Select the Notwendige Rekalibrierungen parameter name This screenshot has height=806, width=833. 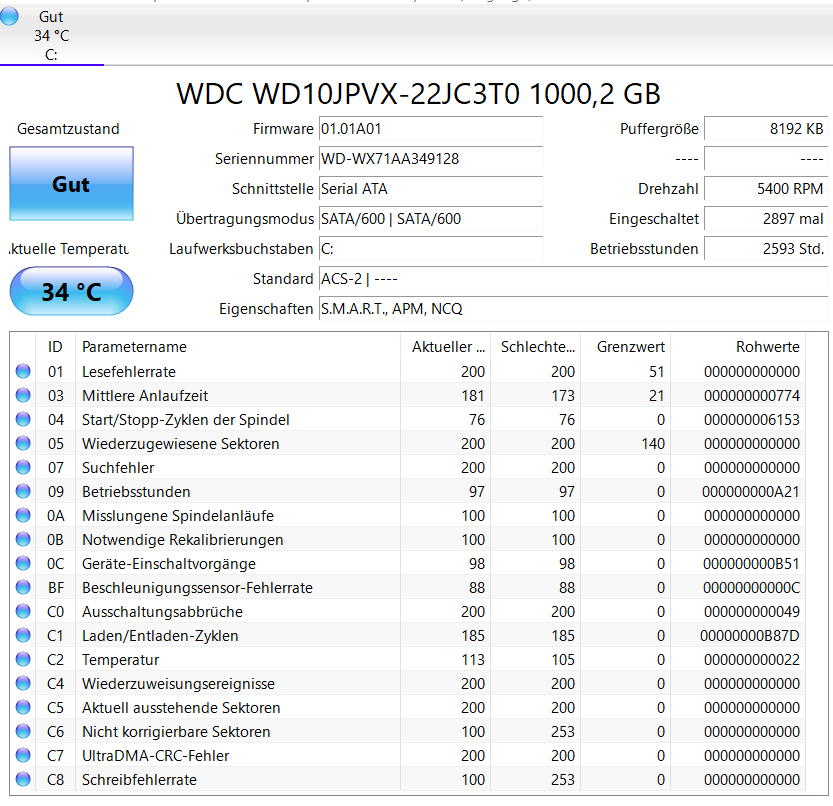[182, 540]
